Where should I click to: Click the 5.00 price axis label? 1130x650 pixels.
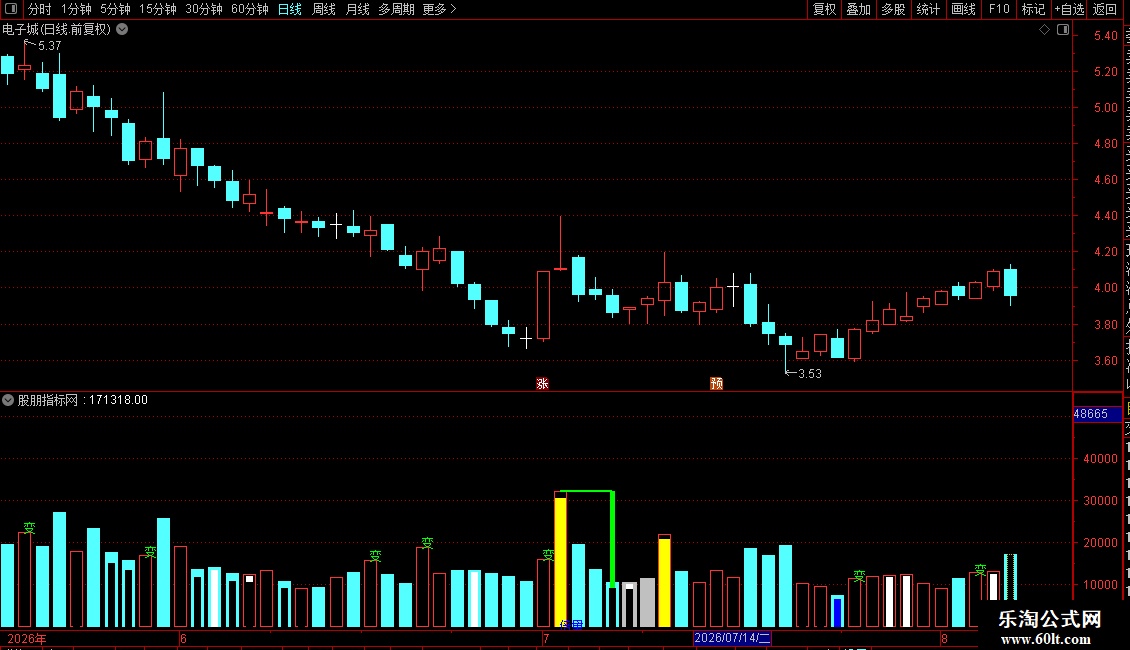(x=1105, y=108)
